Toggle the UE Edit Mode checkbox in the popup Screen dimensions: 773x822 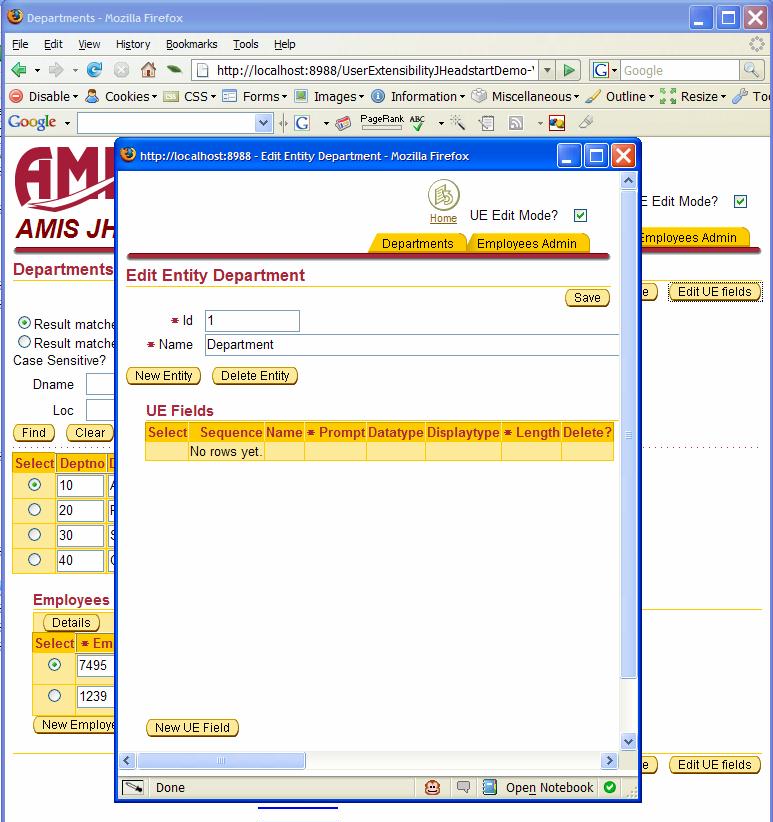tap(580, 215)
